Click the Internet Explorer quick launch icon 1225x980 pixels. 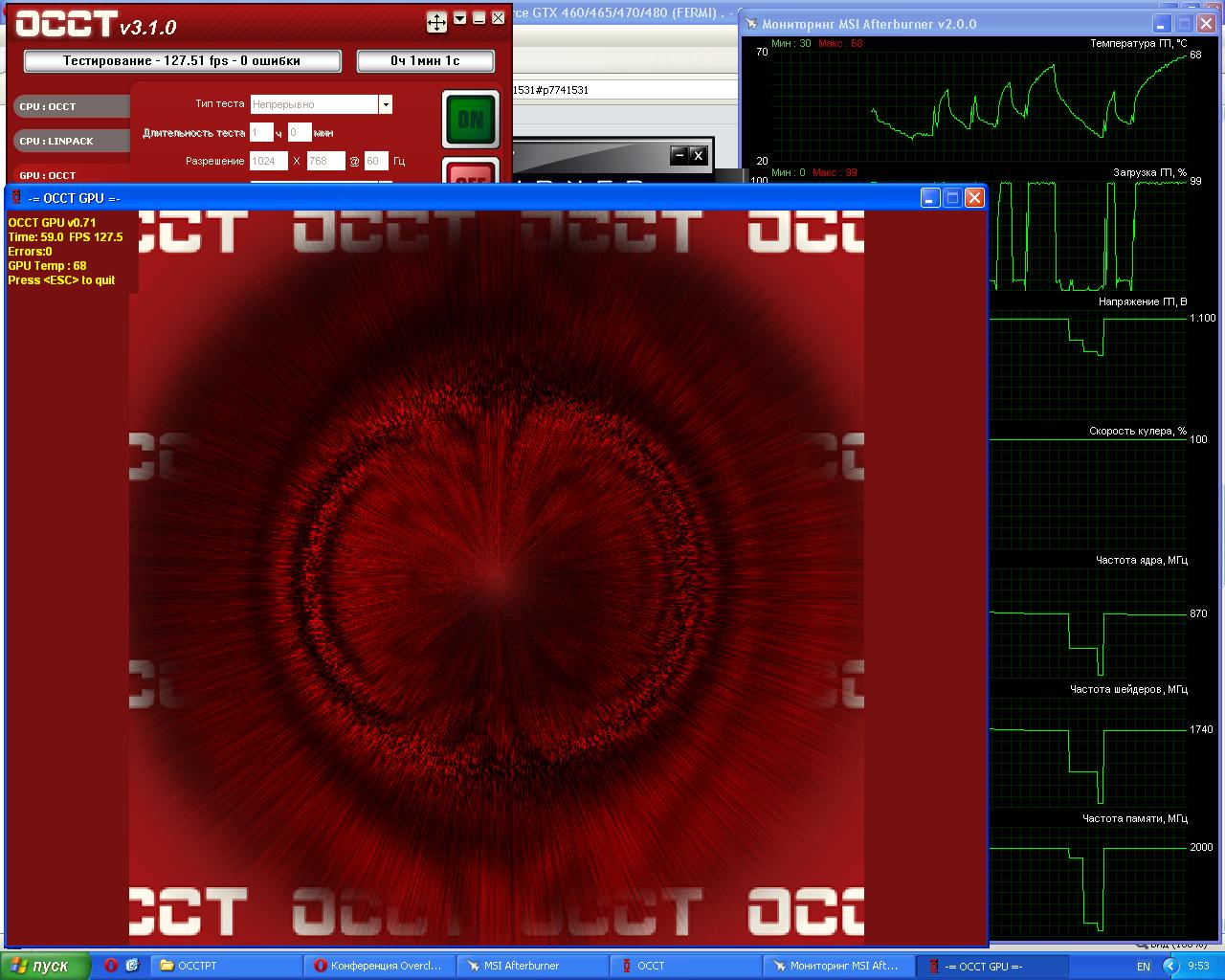point(132,966)
